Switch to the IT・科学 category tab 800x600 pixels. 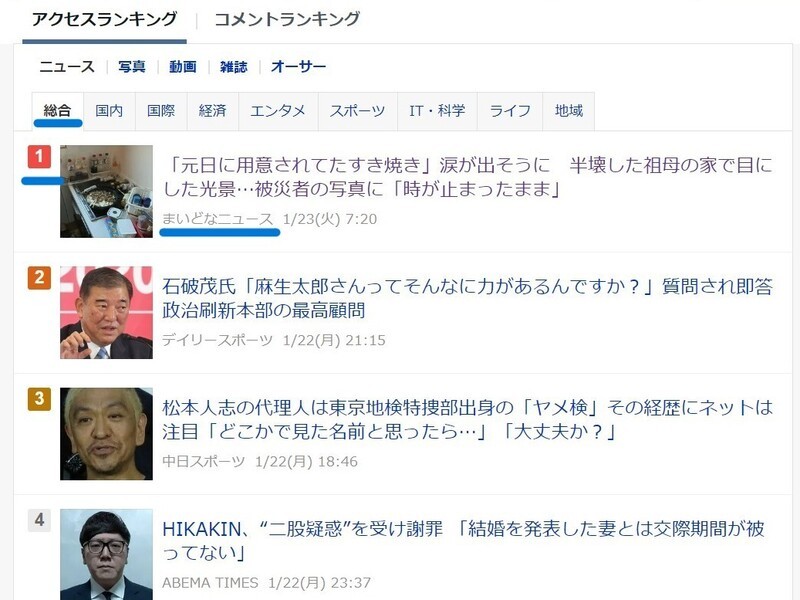(437, 111)
